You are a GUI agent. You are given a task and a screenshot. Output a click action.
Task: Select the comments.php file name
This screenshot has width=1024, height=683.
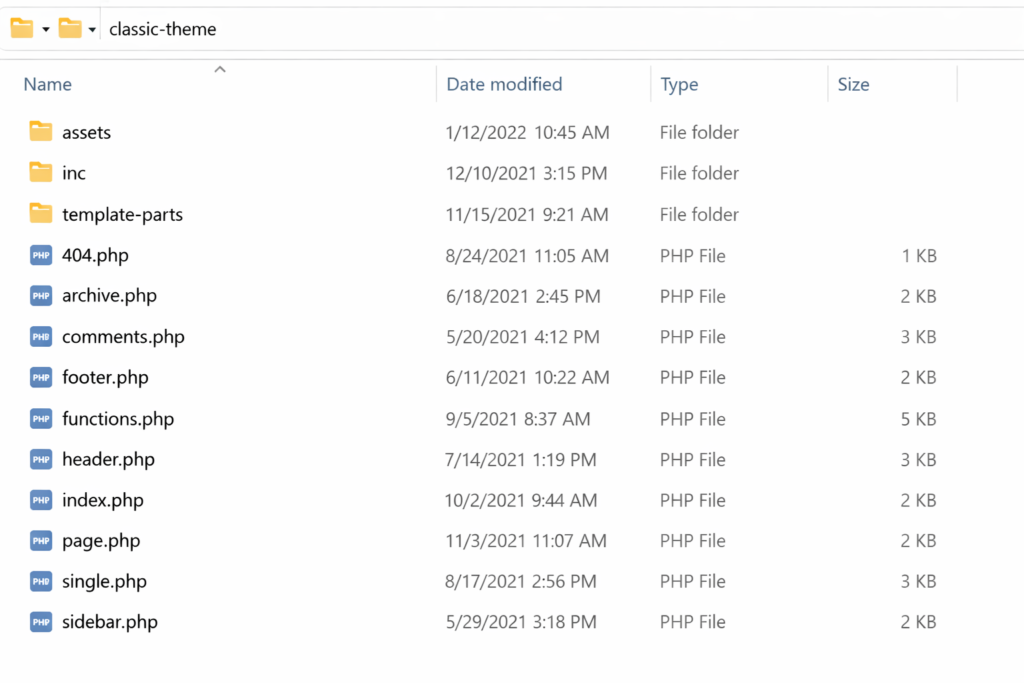click(123, 337)
